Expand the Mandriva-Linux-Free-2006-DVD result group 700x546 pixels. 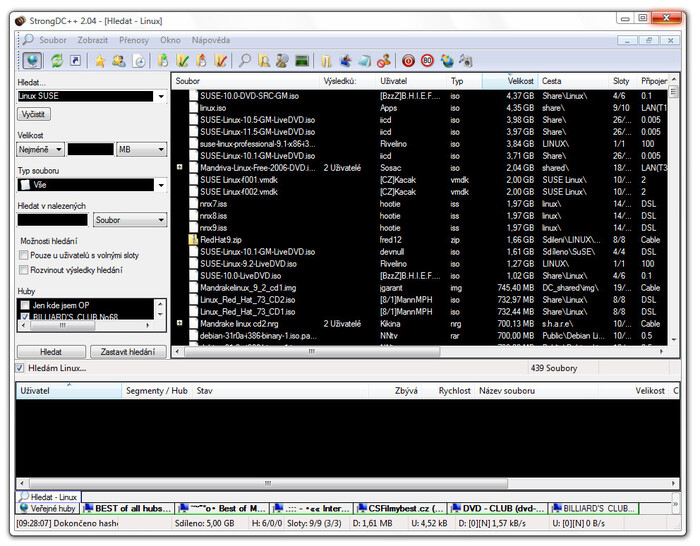(179, 168)
